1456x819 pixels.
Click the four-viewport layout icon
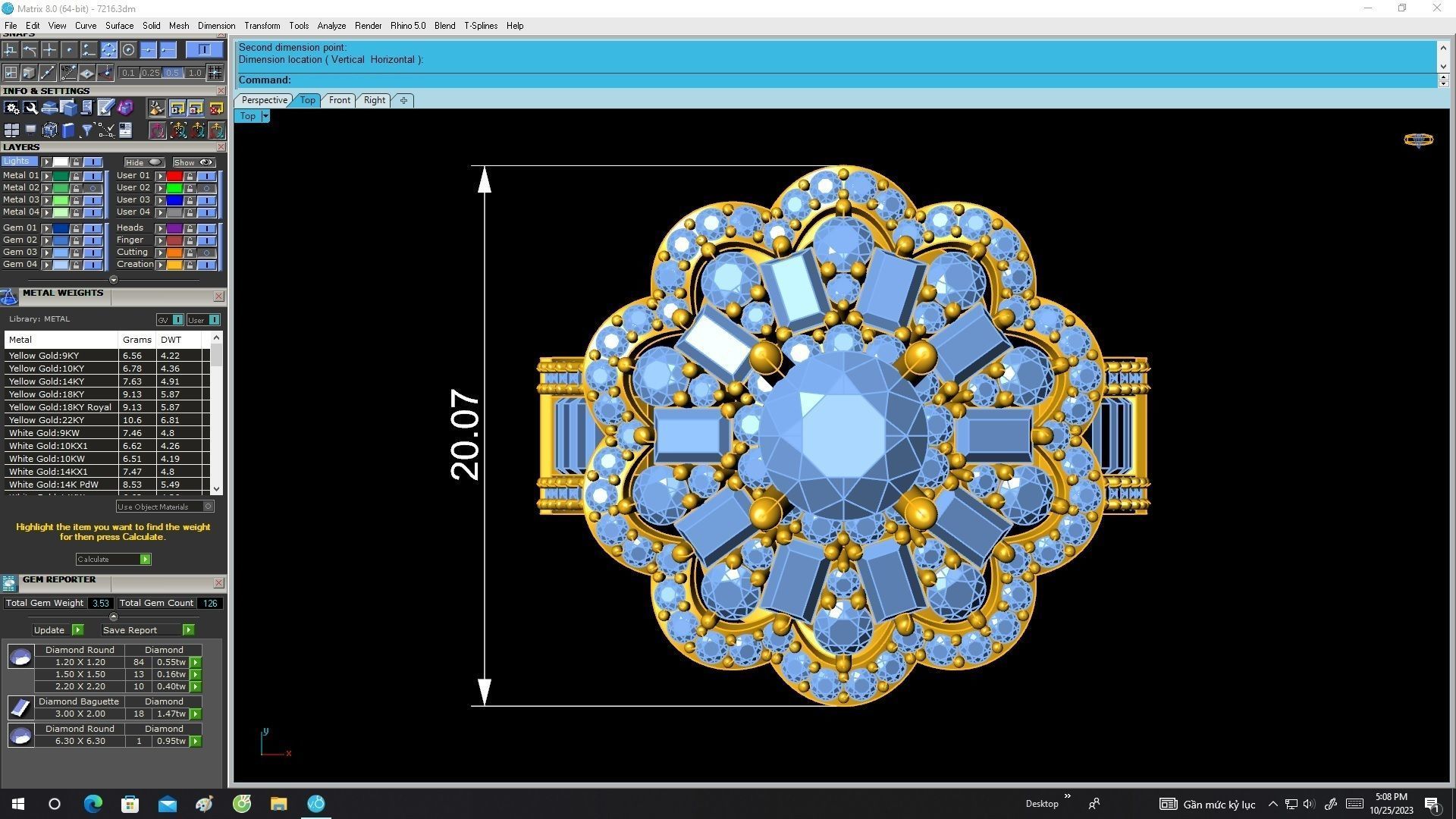(11, 130)
